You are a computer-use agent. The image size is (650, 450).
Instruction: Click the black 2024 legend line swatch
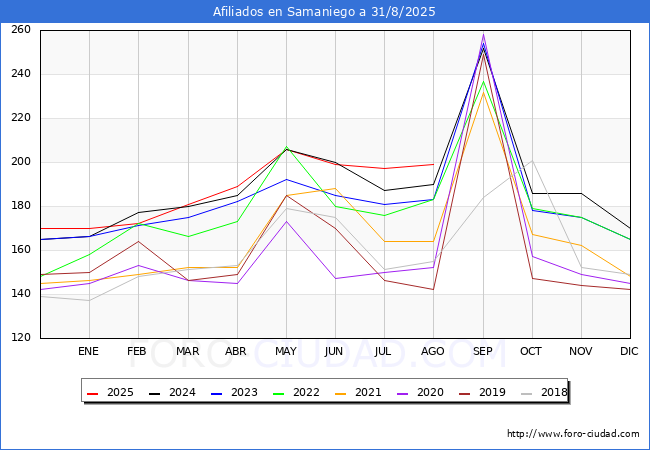tap(154, 393)
